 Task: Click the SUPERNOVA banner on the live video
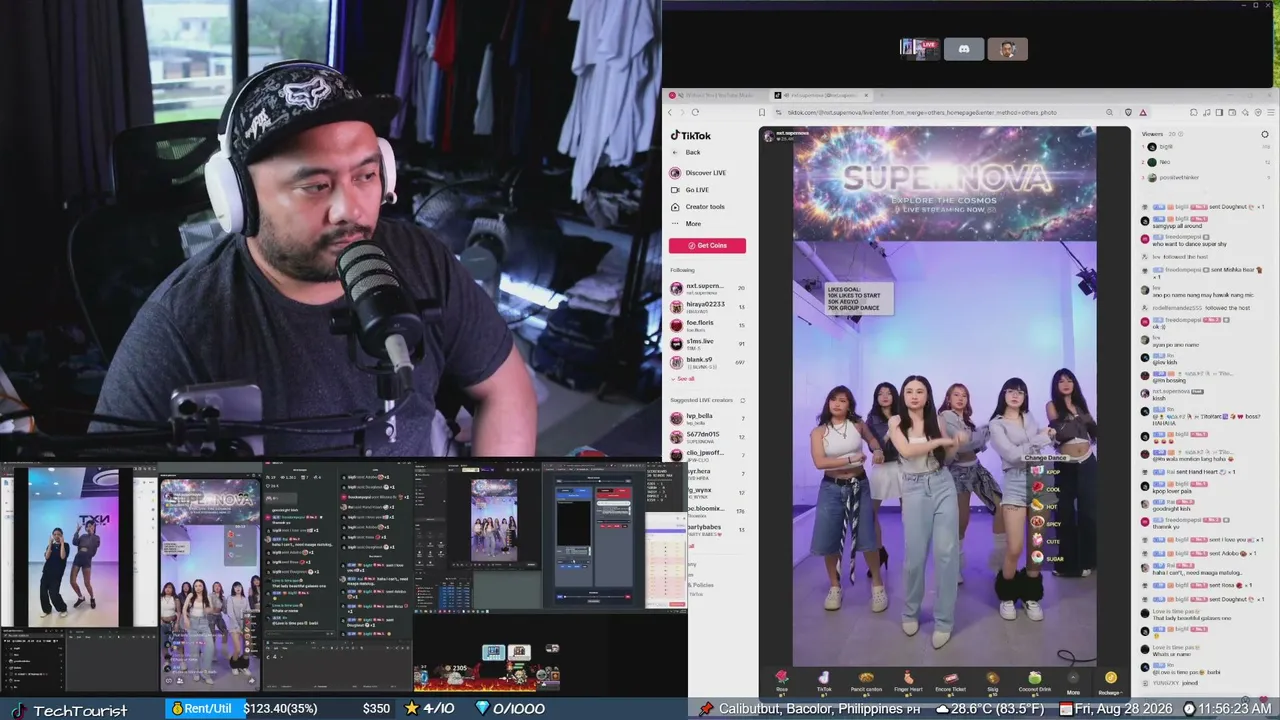(x=945, y=183)
